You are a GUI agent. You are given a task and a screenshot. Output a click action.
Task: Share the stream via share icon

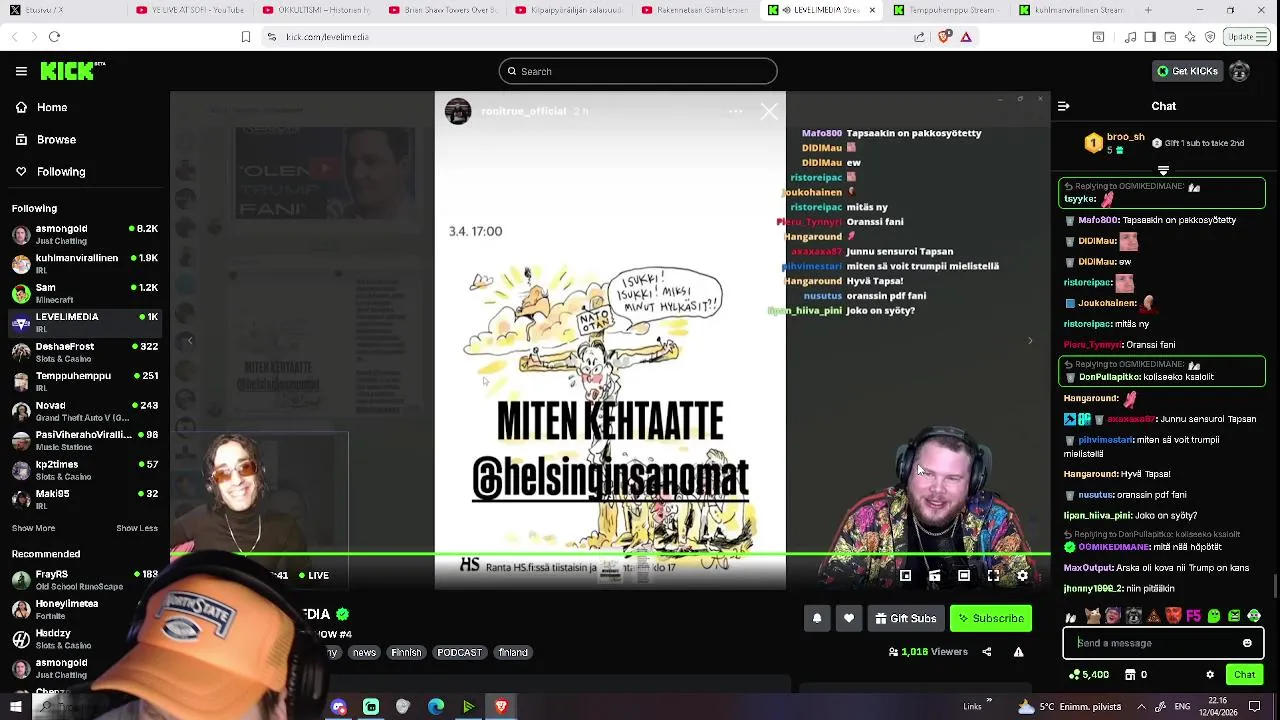click(x=987, y=652)
